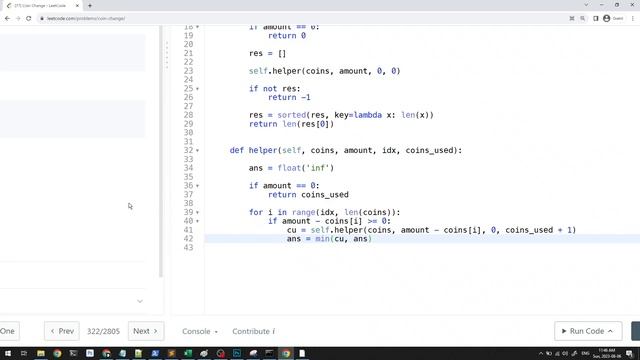Click the Contribute link
The width and height of the screenshot is (640, 360).
pos(253,331)
